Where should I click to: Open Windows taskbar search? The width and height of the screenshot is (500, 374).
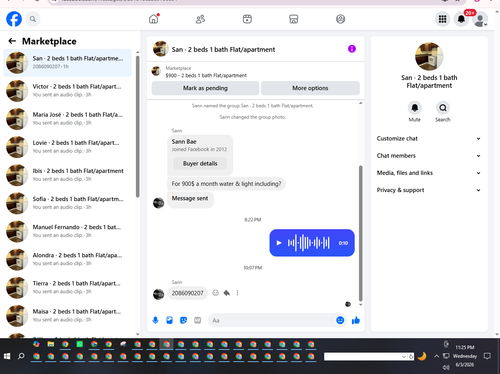click(21, 356)
